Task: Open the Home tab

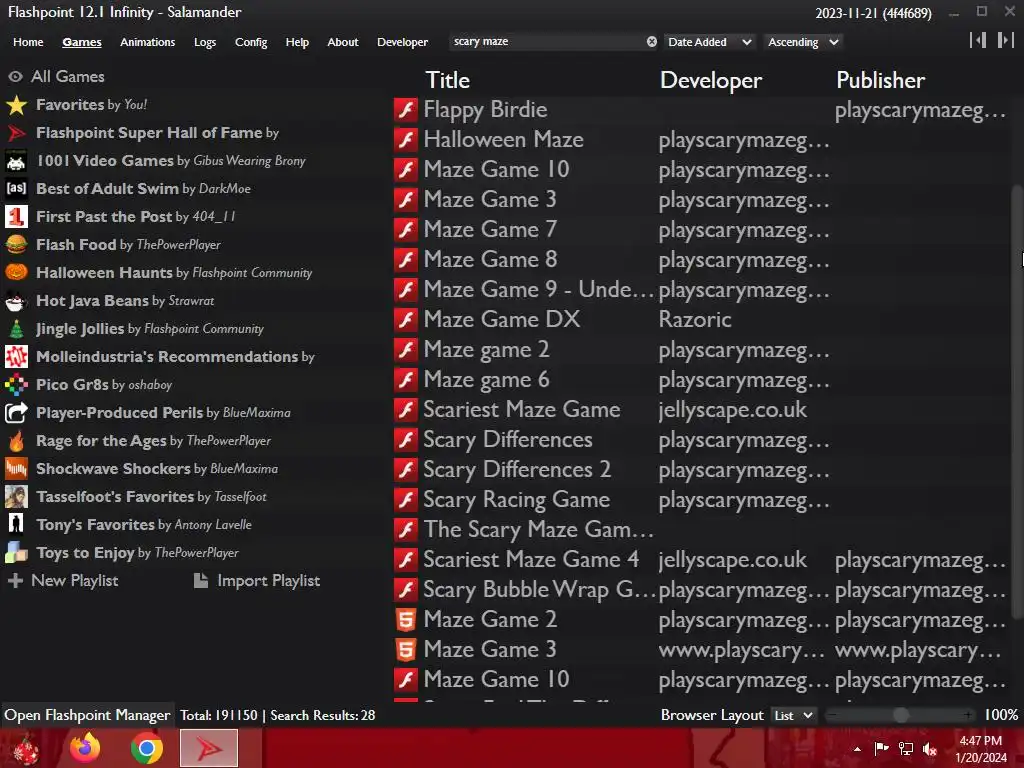Action: click(x=28, y=42)
